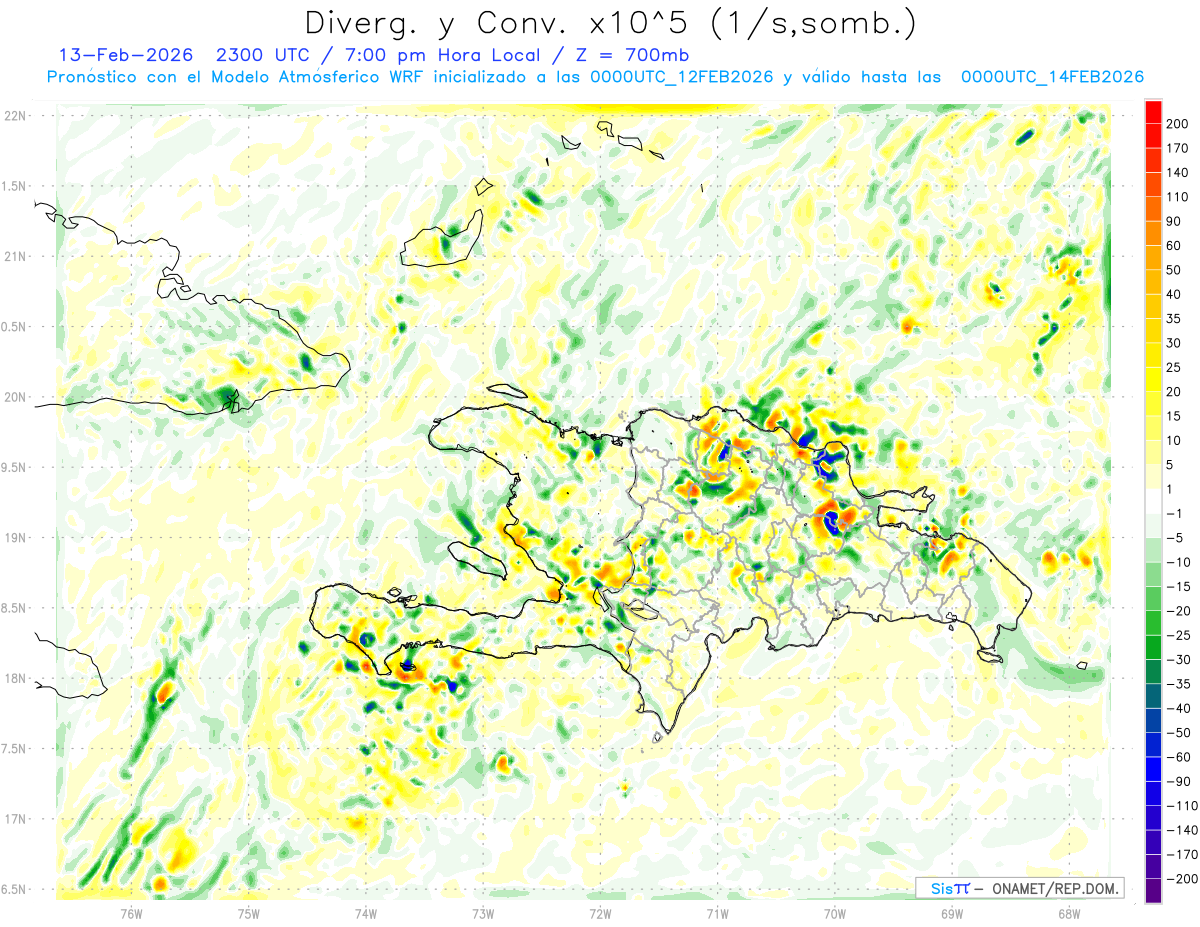Click the "ONAMET/REP.DOM." credit label
This screenshot has height=927, width=1200.
[x=1054, y=889]
